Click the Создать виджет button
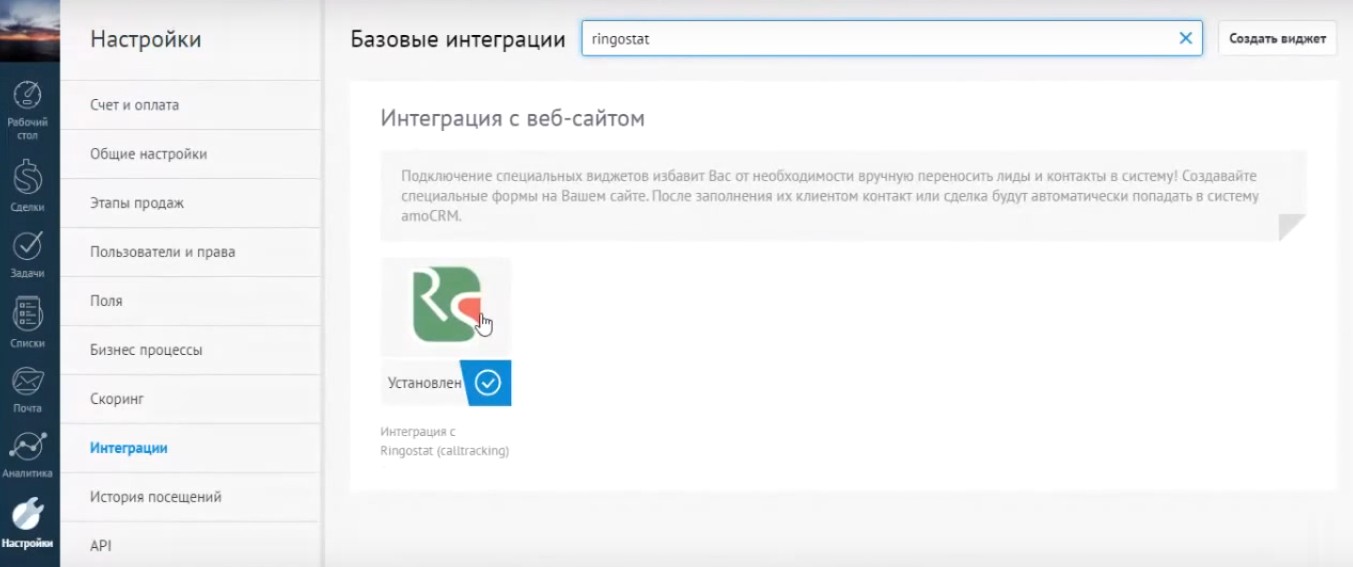1353x567 pixels. point(1277,39)
